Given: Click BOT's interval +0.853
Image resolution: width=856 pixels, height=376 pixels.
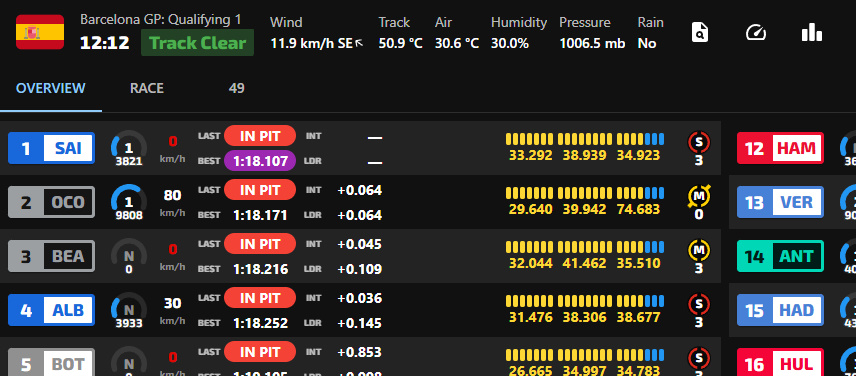Looking at the screenshot, I should tap(359, 352).
